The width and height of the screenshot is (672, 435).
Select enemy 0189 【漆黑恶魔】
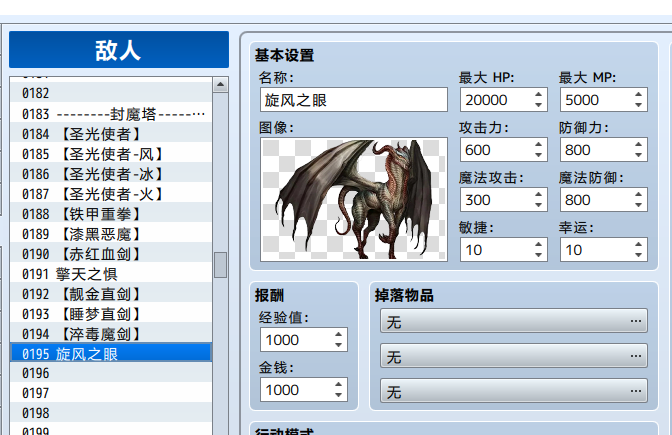tap(111, 234)
